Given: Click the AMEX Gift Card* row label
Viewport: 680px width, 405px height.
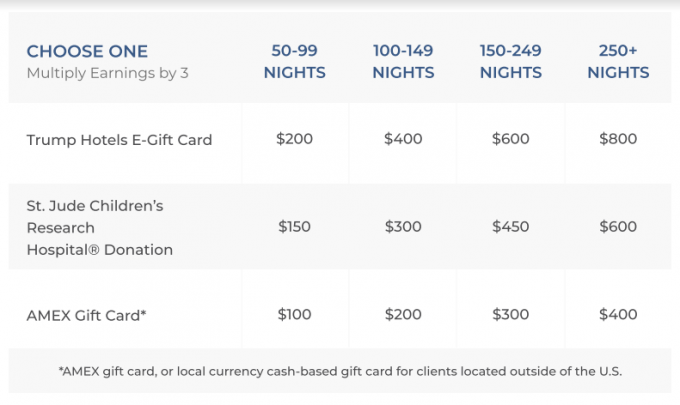Looking at the screenshot, I should pyautogui.click(x=87, y=314).
